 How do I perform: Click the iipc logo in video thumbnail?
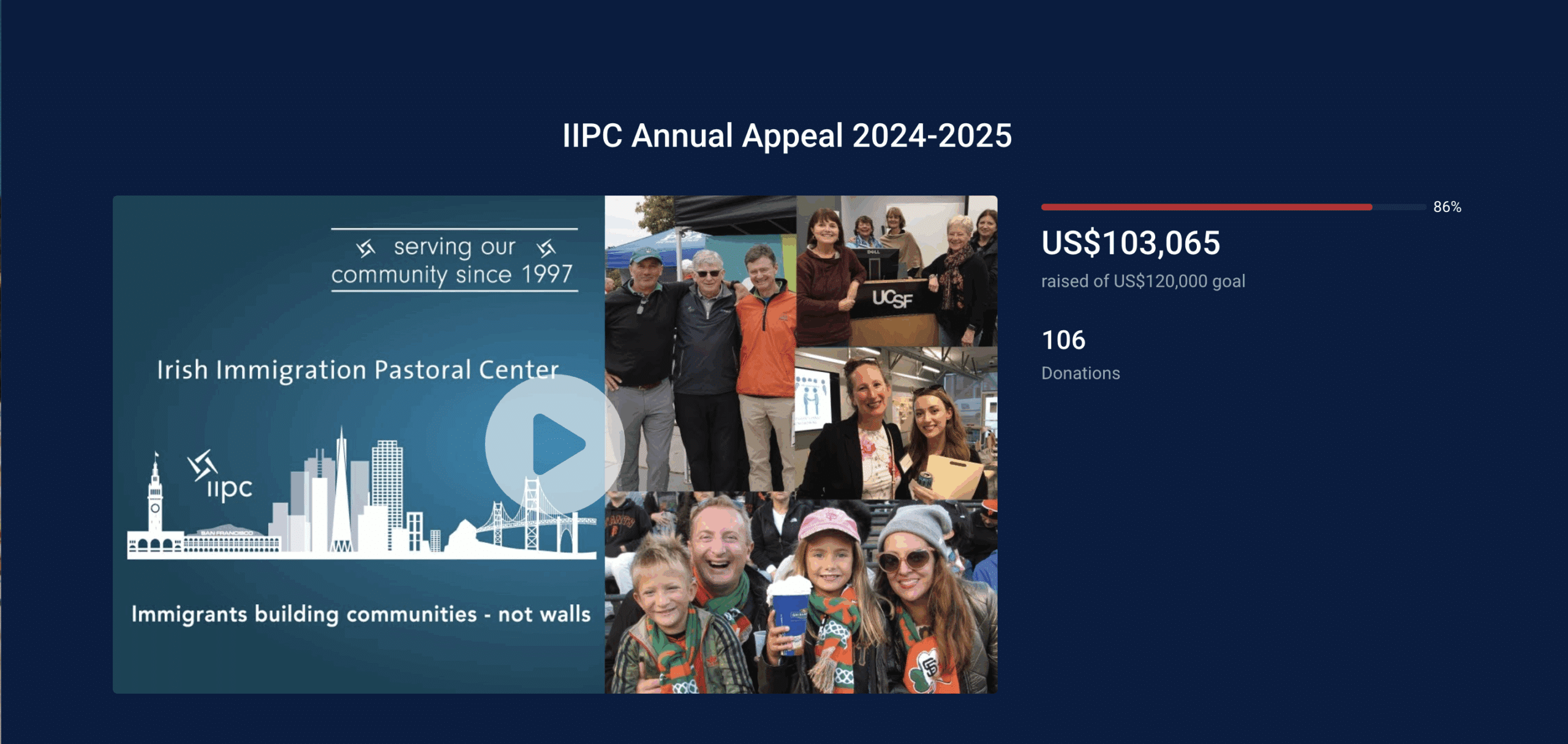[220, 476]
